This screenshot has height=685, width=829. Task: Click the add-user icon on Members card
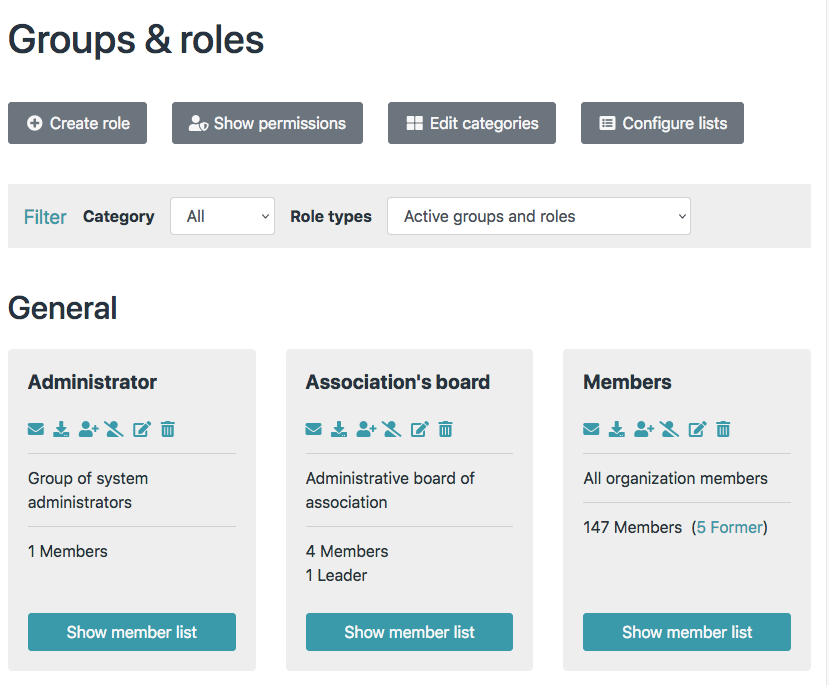(644, 429)
